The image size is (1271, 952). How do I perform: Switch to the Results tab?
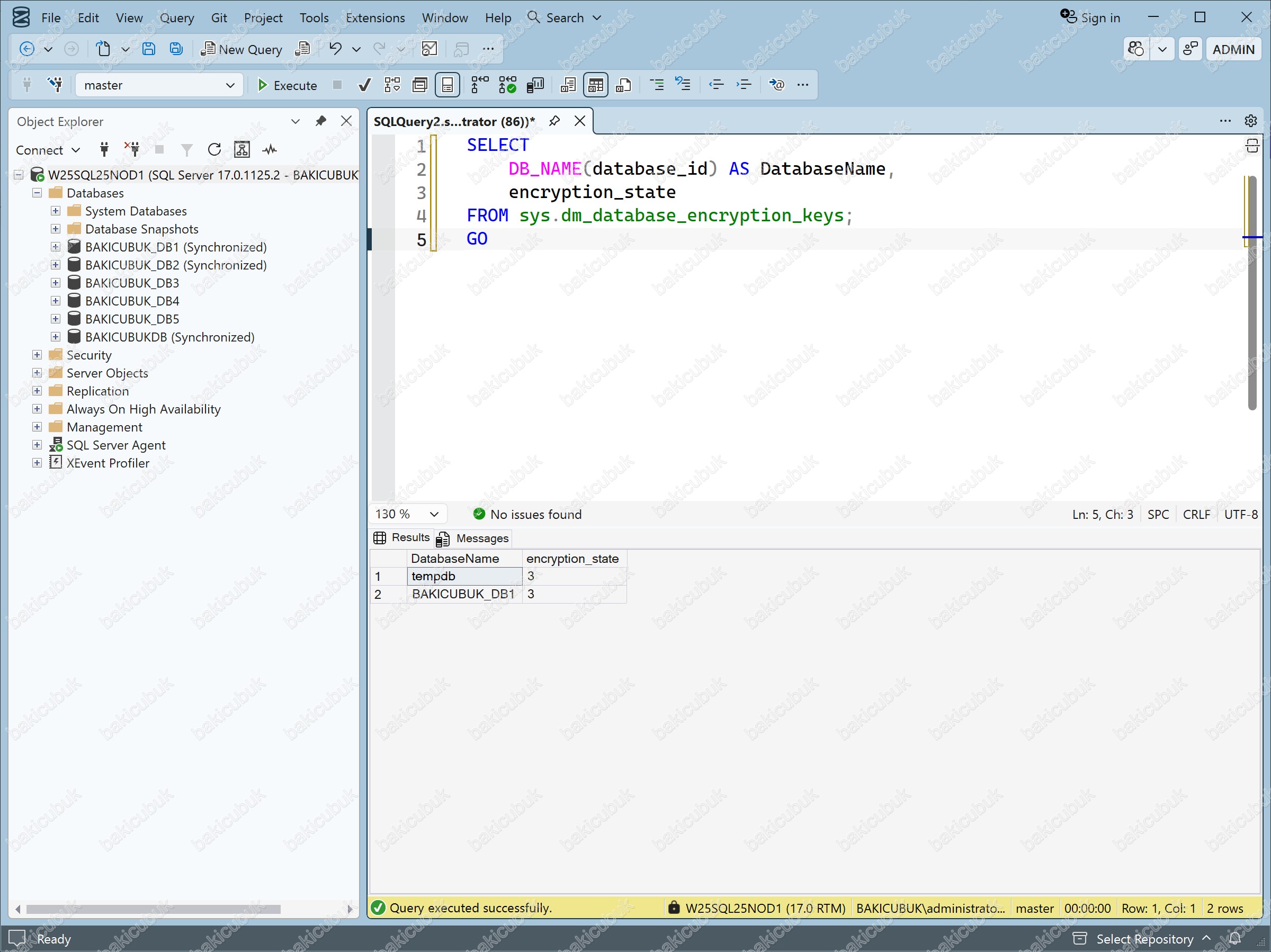[x=401, y=538]
